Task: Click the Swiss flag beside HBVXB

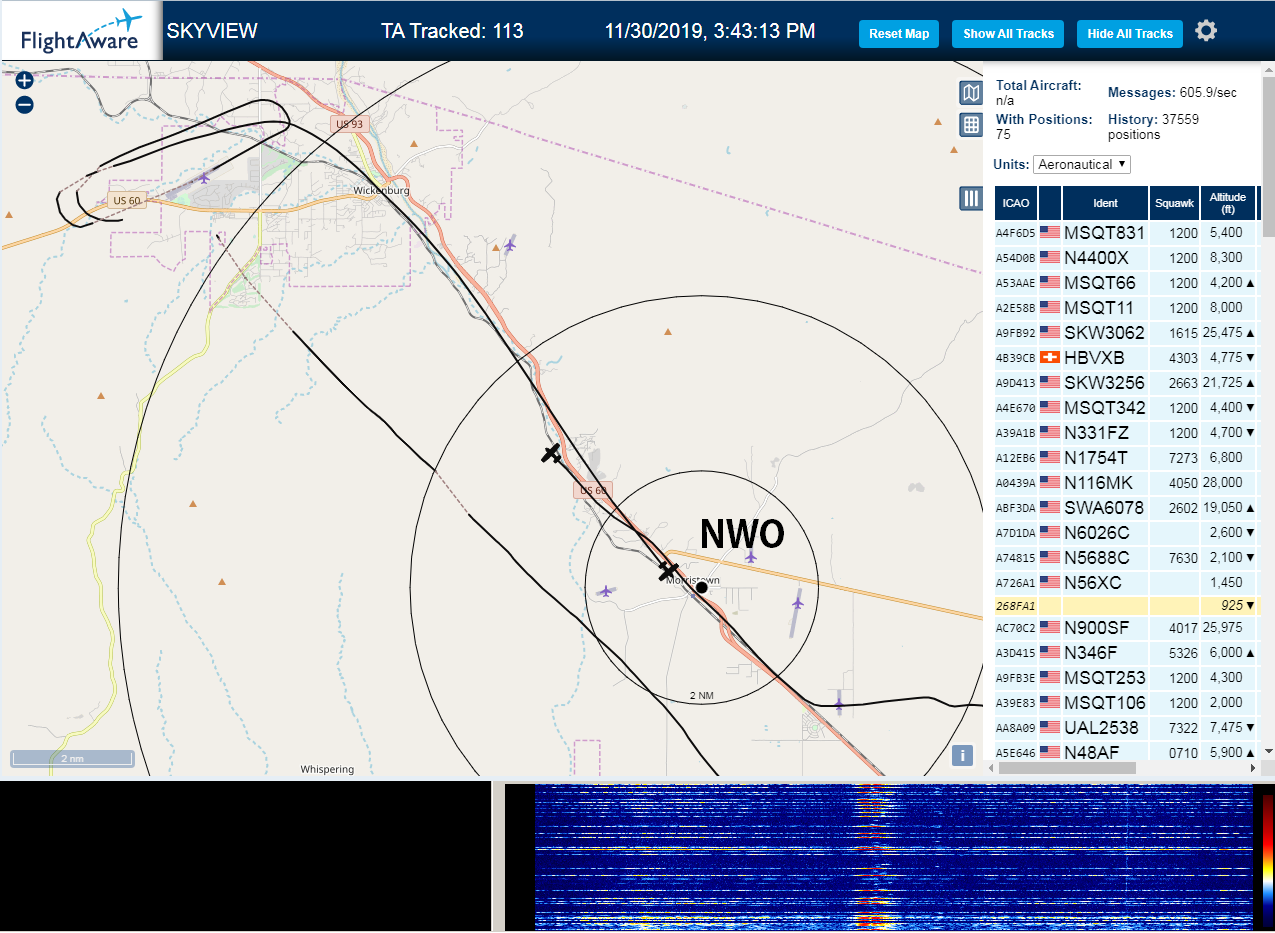Action: [1050, 358]
